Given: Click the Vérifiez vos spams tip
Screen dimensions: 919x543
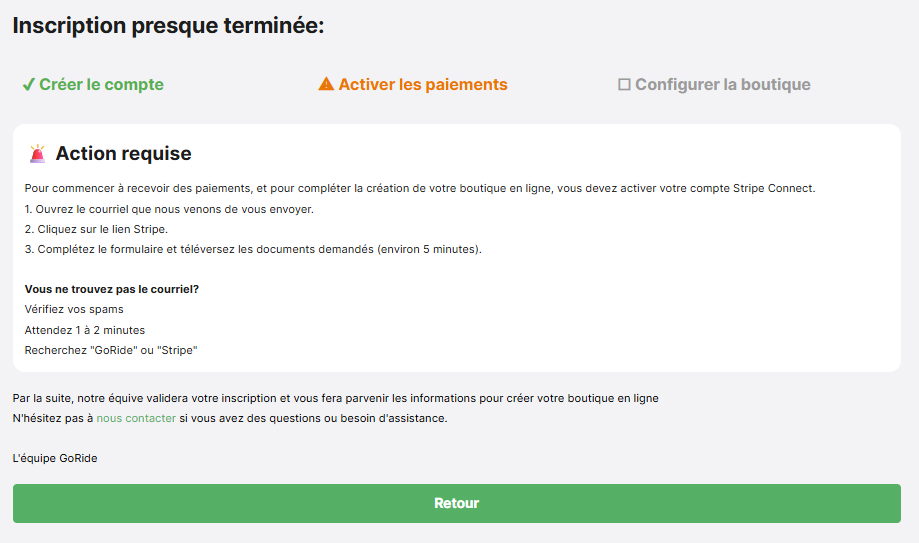Looking at the screenshot, I should [74, 309].
